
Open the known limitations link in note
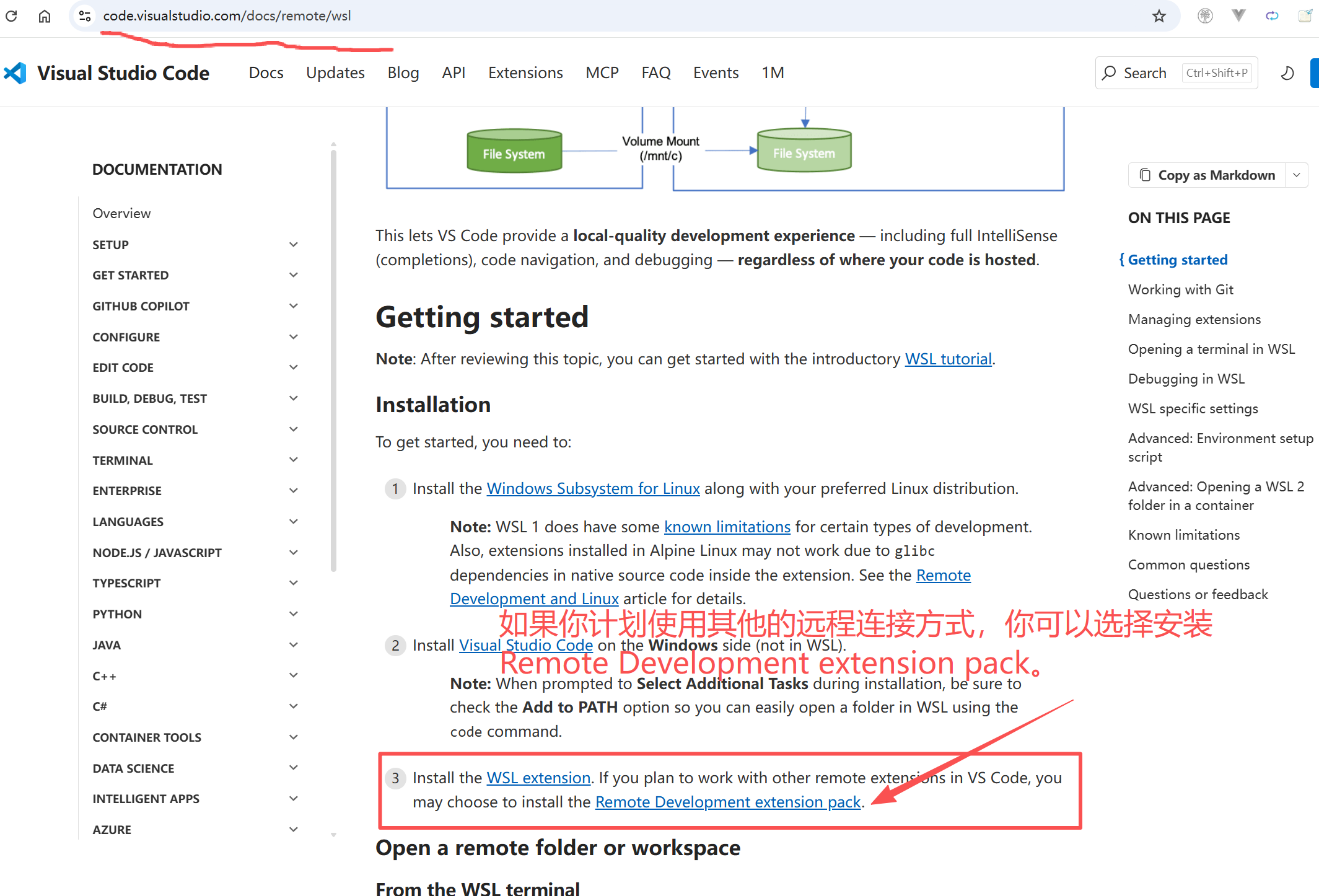tap(727, 527)
